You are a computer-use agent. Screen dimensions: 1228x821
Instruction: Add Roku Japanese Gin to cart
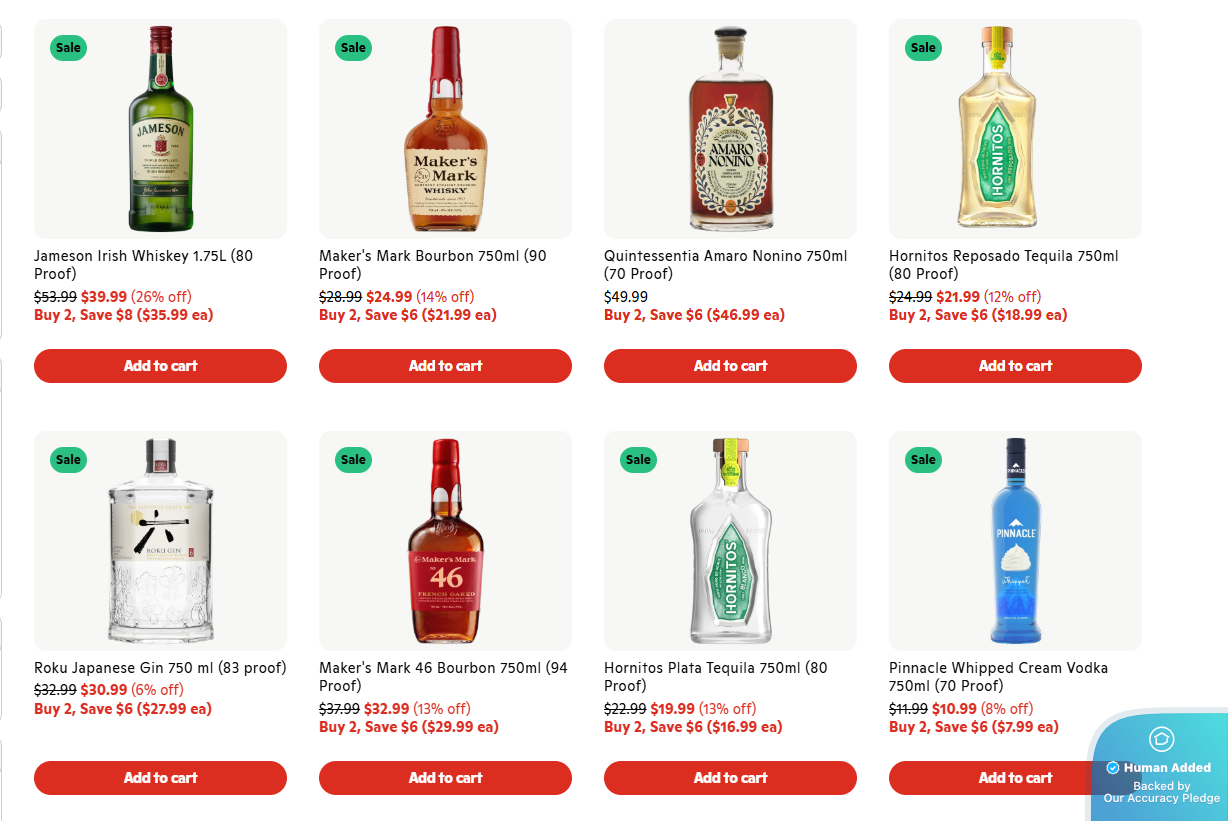pos(160,778)
